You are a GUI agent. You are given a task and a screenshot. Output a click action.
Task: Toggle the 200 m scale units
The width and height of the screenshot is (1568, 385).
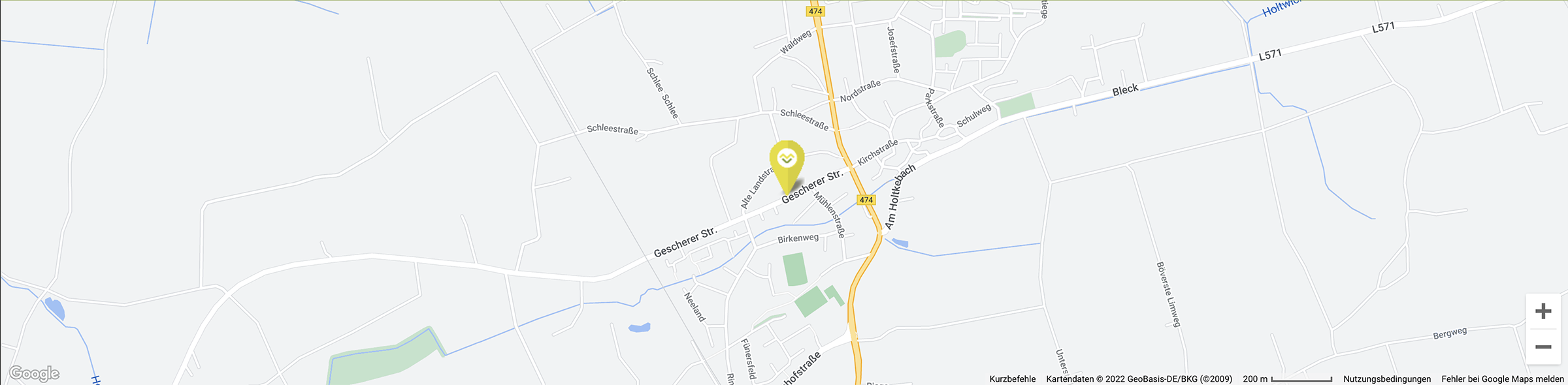[x=1287, y=378]
